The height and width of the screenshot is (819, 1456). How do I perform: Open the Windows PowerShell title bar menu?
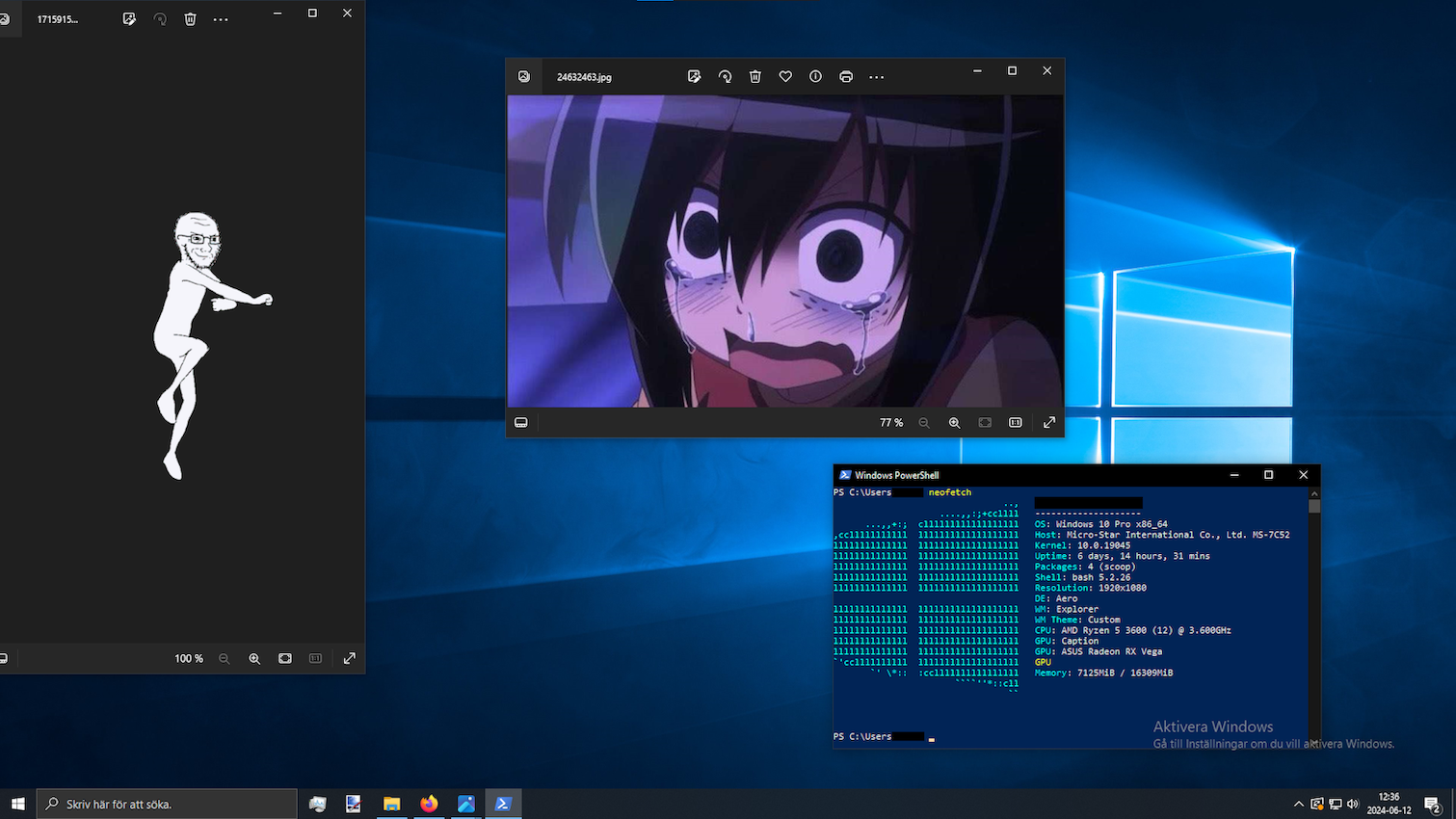(x=844, y=474)
